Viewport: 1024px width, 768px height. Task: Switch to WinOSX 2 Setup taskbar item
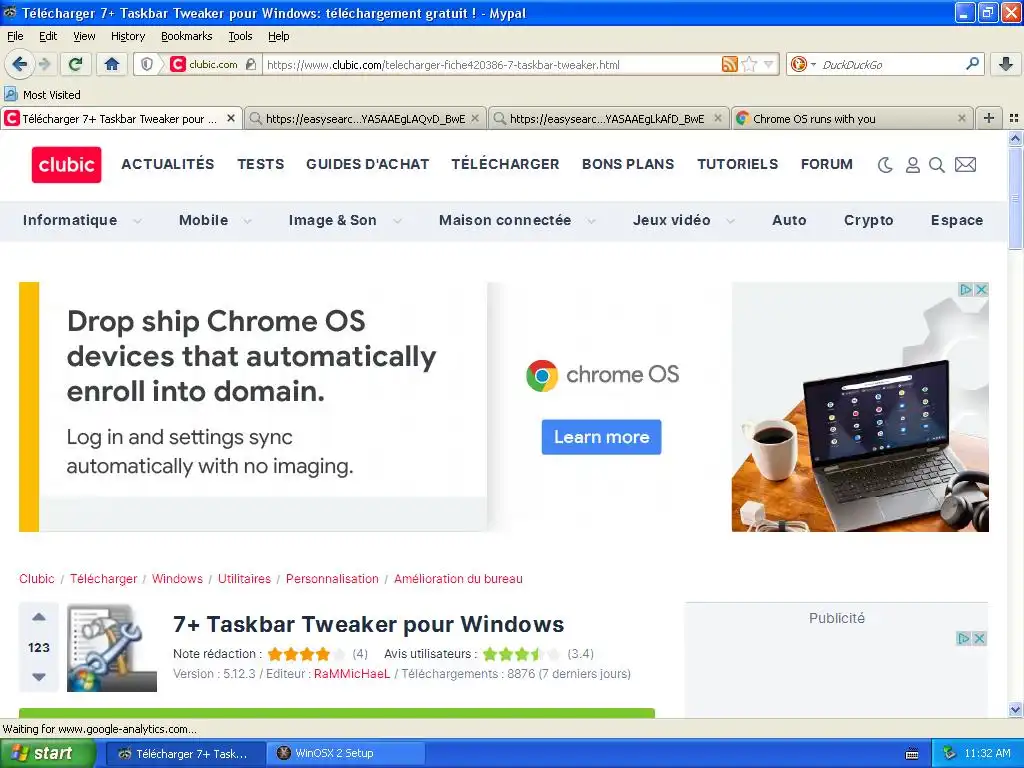(345, 753)
